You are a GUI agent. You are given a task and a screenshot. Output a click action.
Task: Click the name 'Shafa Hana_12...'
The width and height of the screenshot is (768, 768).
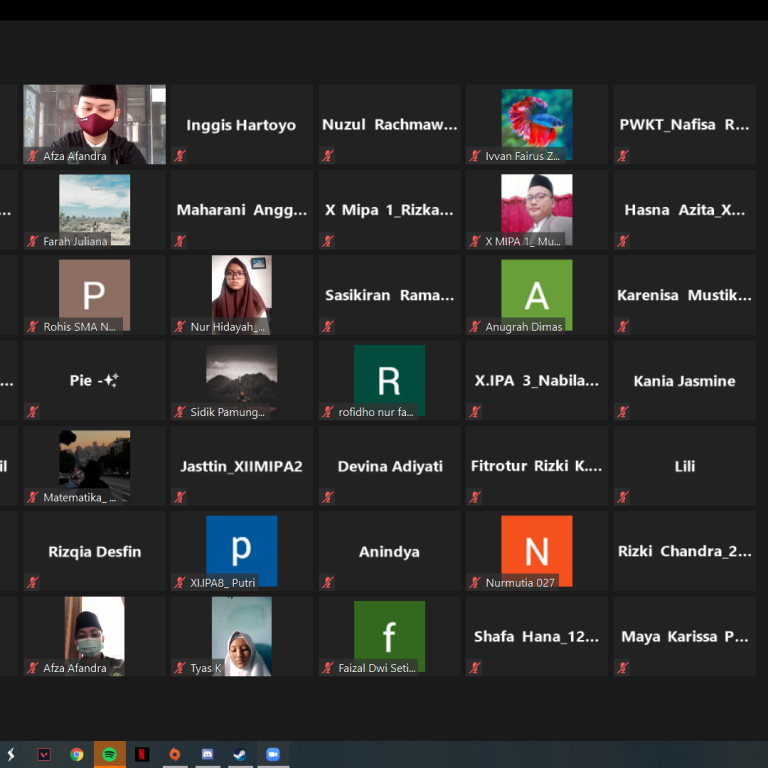536,636
